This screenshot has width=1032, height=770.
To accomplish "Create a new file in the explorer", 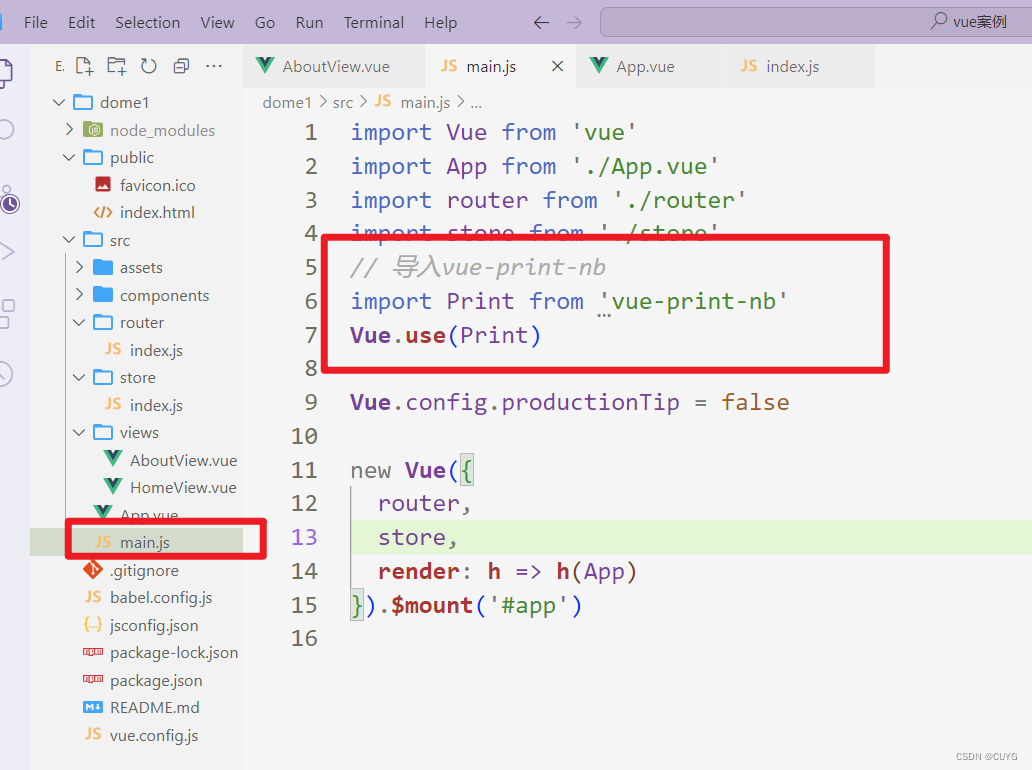I will 84,64.
